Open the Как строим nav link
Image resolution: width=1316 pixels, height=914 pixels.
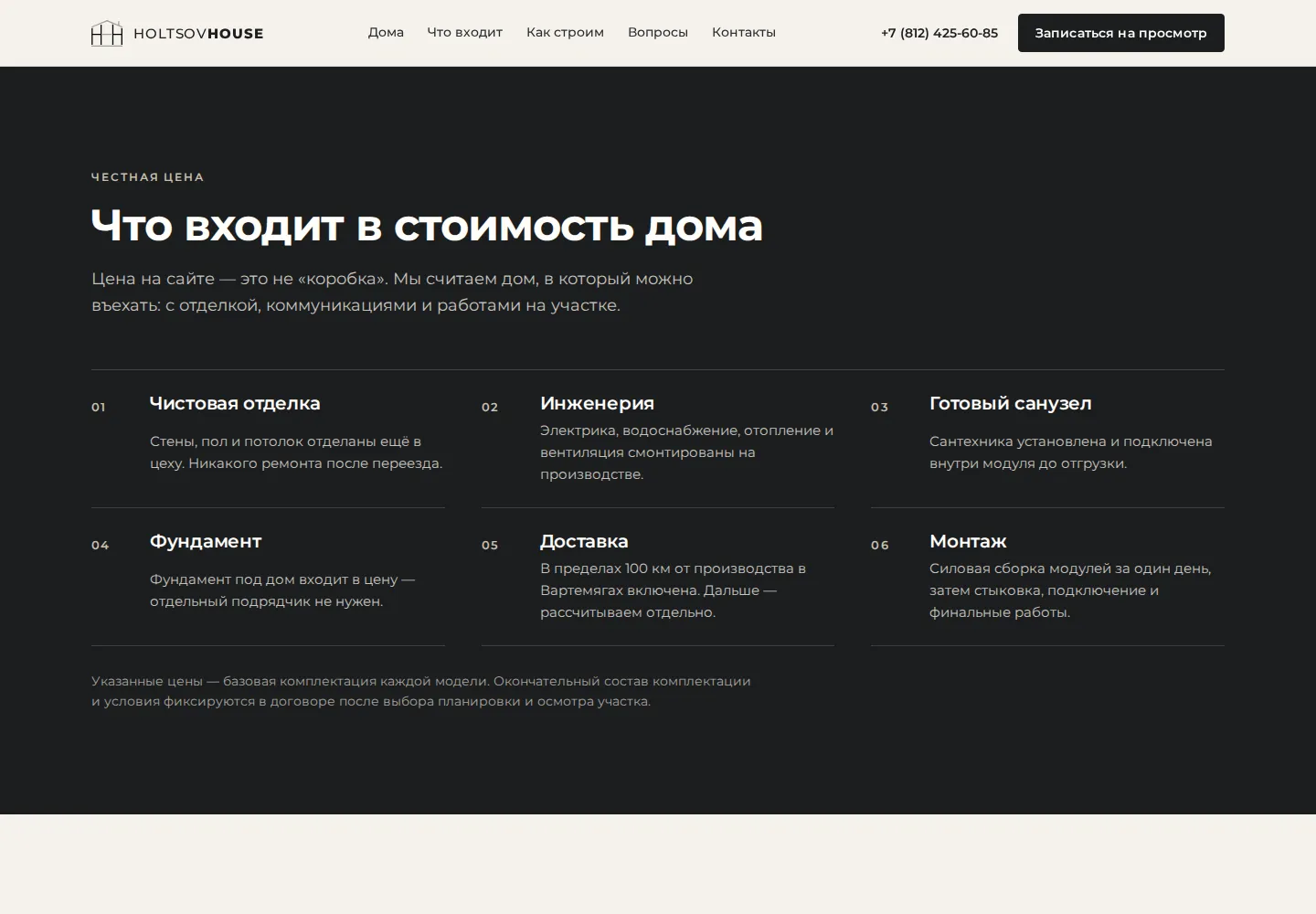[565, 32]
